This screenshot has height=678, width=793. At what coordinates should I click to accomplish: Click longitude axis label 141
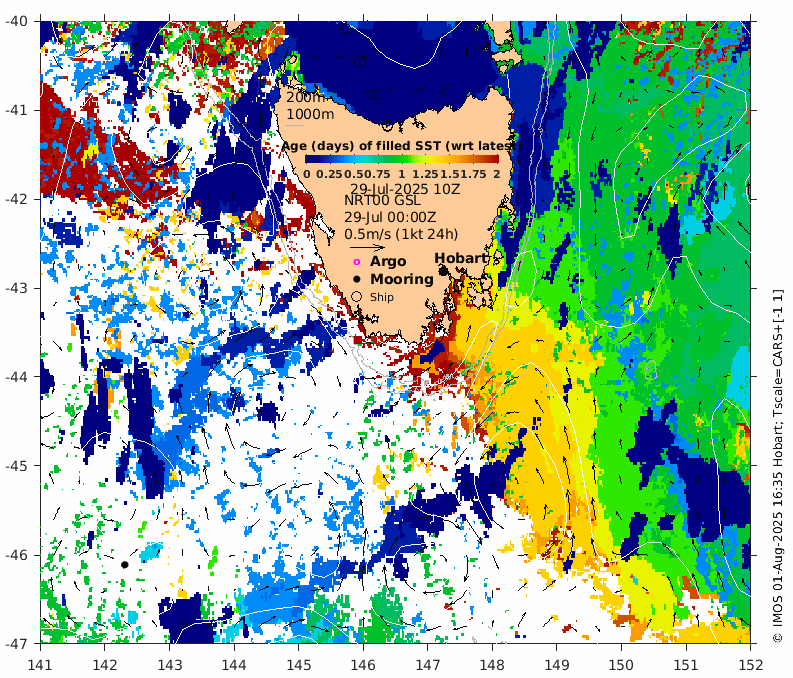click(x=40, y=664)
